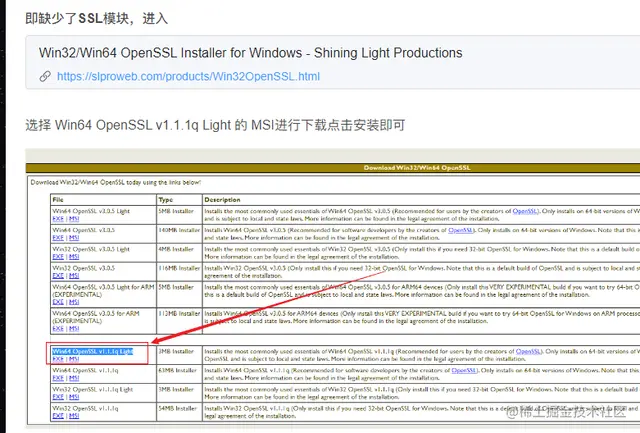Click the EXE link under Win64 OpenSSL v1.1.1q Light
This screenshot has width=640, height=433.
point(58,359)
